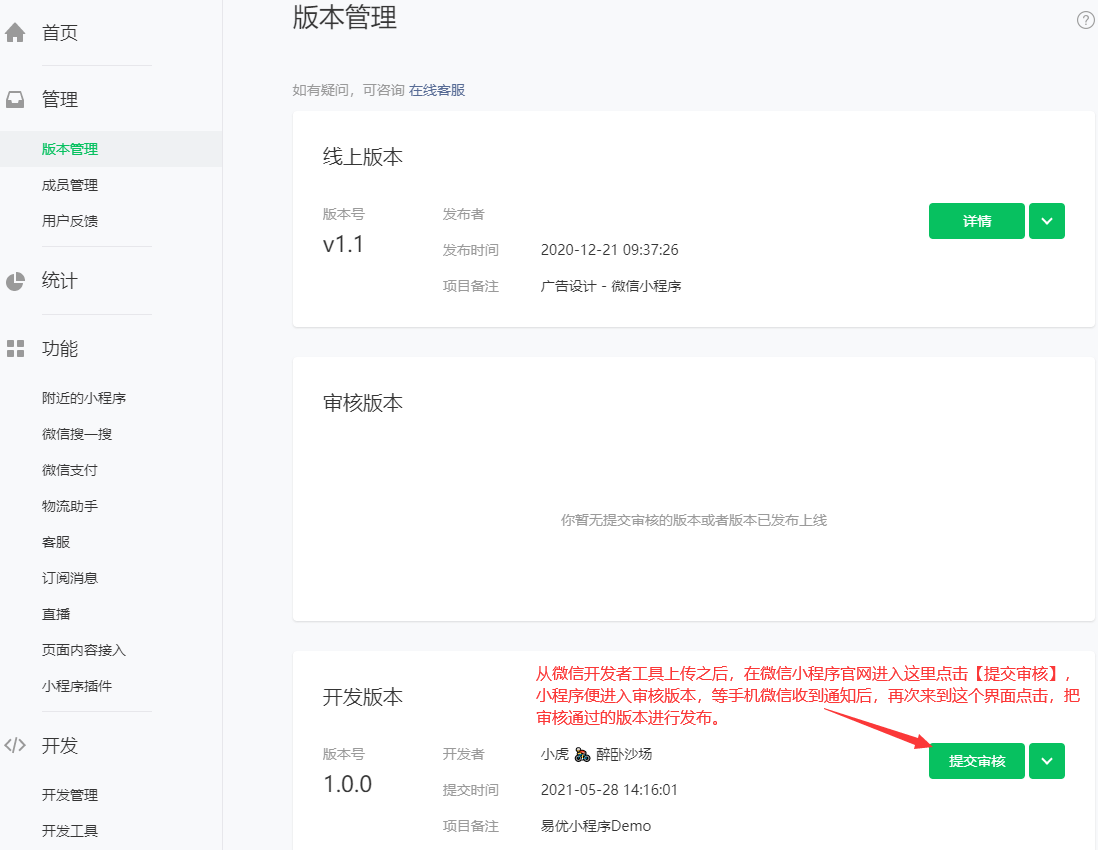Open 订阅消息 settings
Image resolution: width=1098 pixels, height=850 pixels.
tap(68, 577)
